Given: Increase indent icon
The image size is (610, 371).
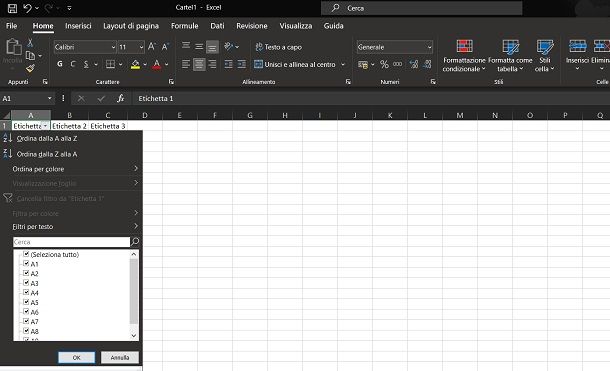Looking at the screenshot, I should coord(242,64).
